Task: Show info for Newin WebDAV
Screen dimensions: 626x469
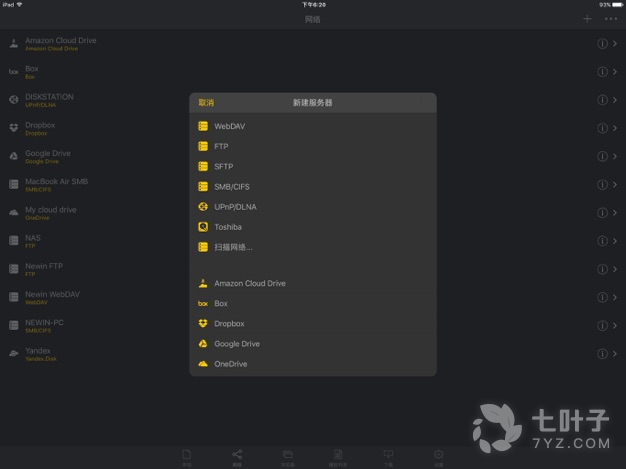Action: pos(602,297)
